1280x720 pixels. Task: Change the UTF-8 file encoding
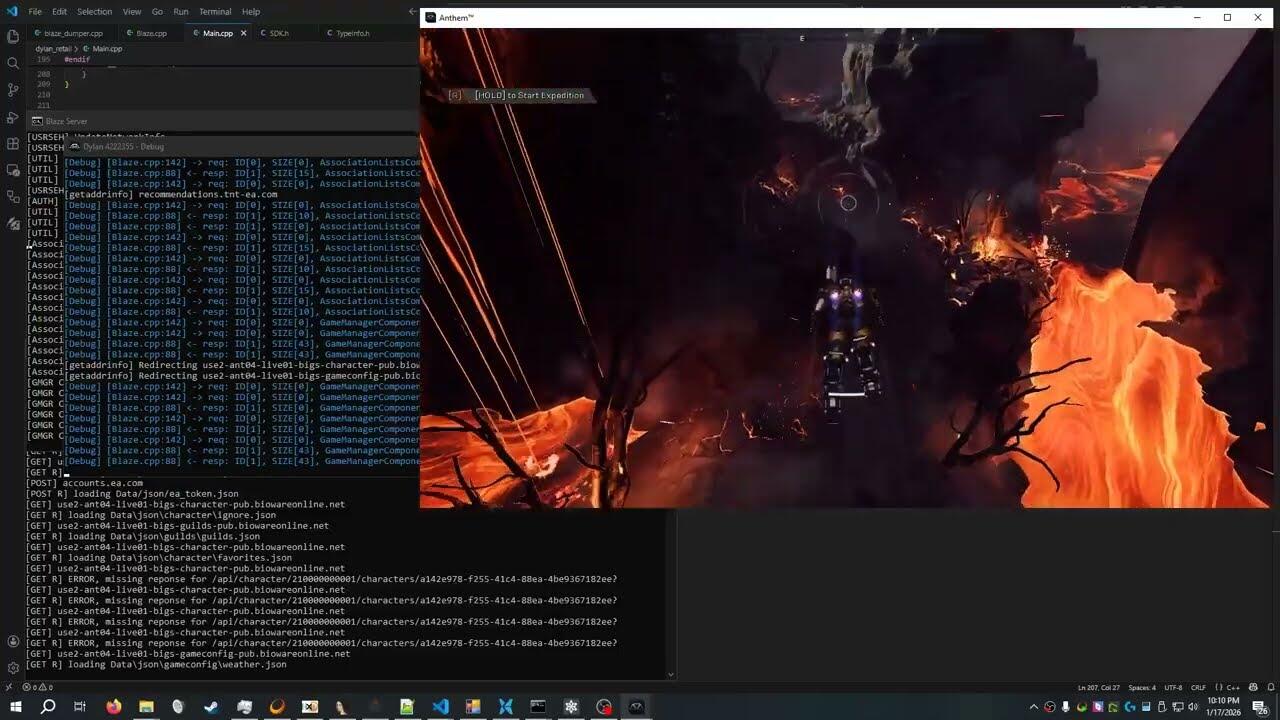tap(1173, 688)
